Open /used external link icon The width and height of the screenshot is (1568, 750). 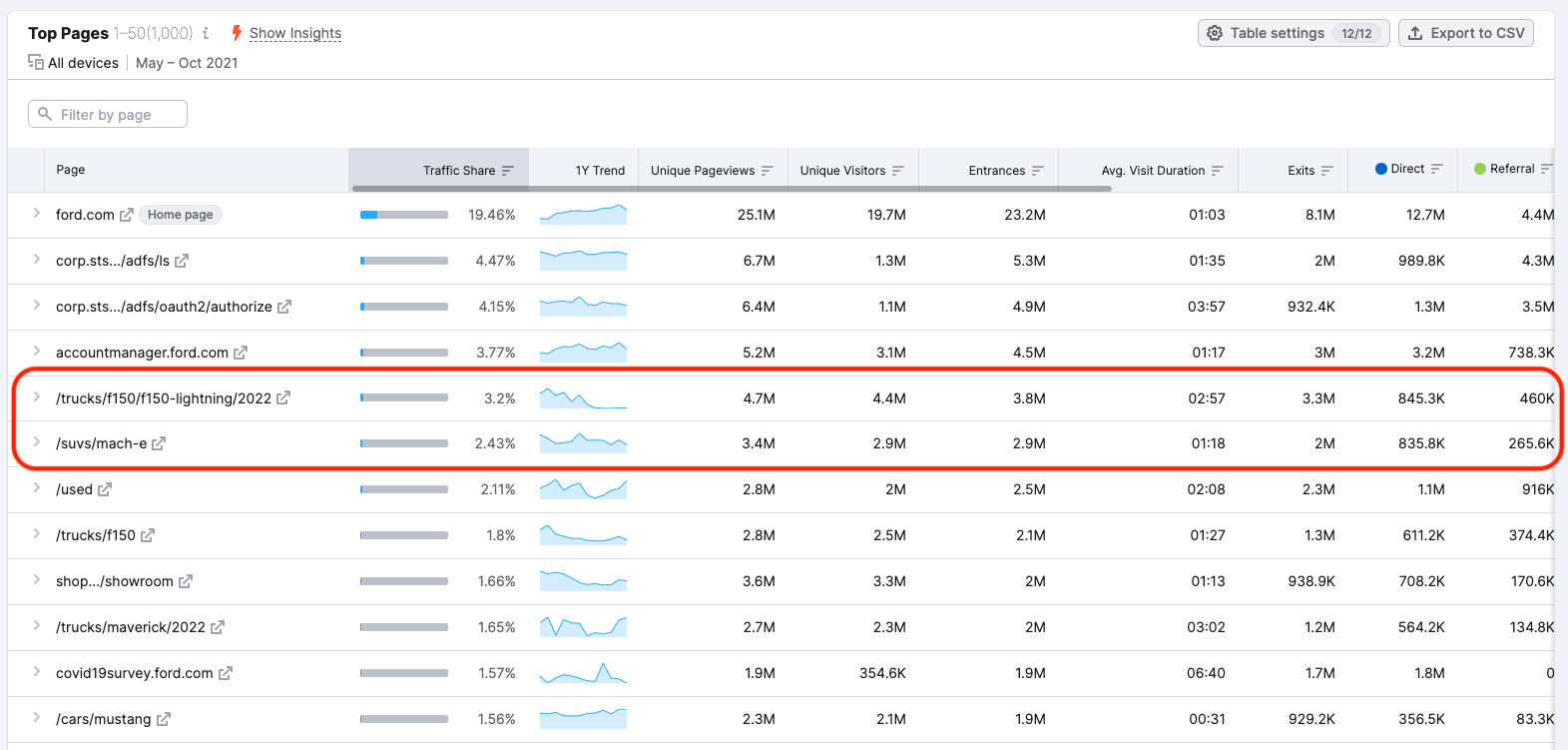point(105,489)
